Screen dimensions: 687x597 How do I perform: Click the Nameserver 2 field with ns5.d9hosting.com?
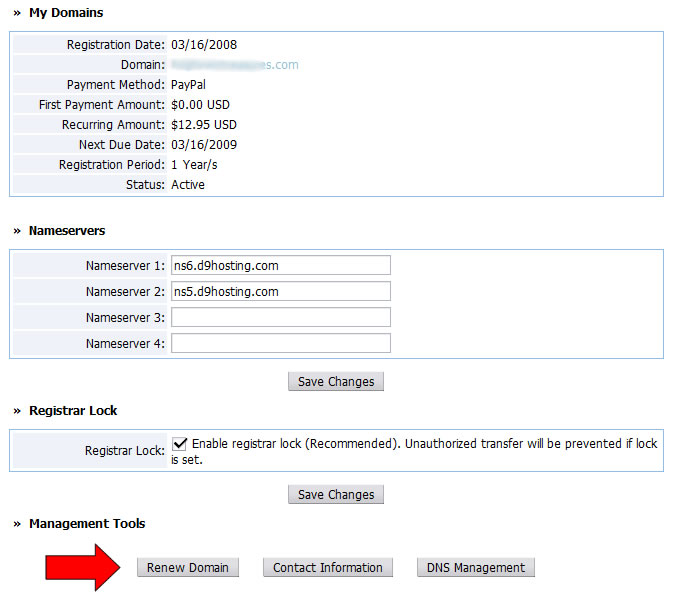pyautogui.click(x=280, y=291)
